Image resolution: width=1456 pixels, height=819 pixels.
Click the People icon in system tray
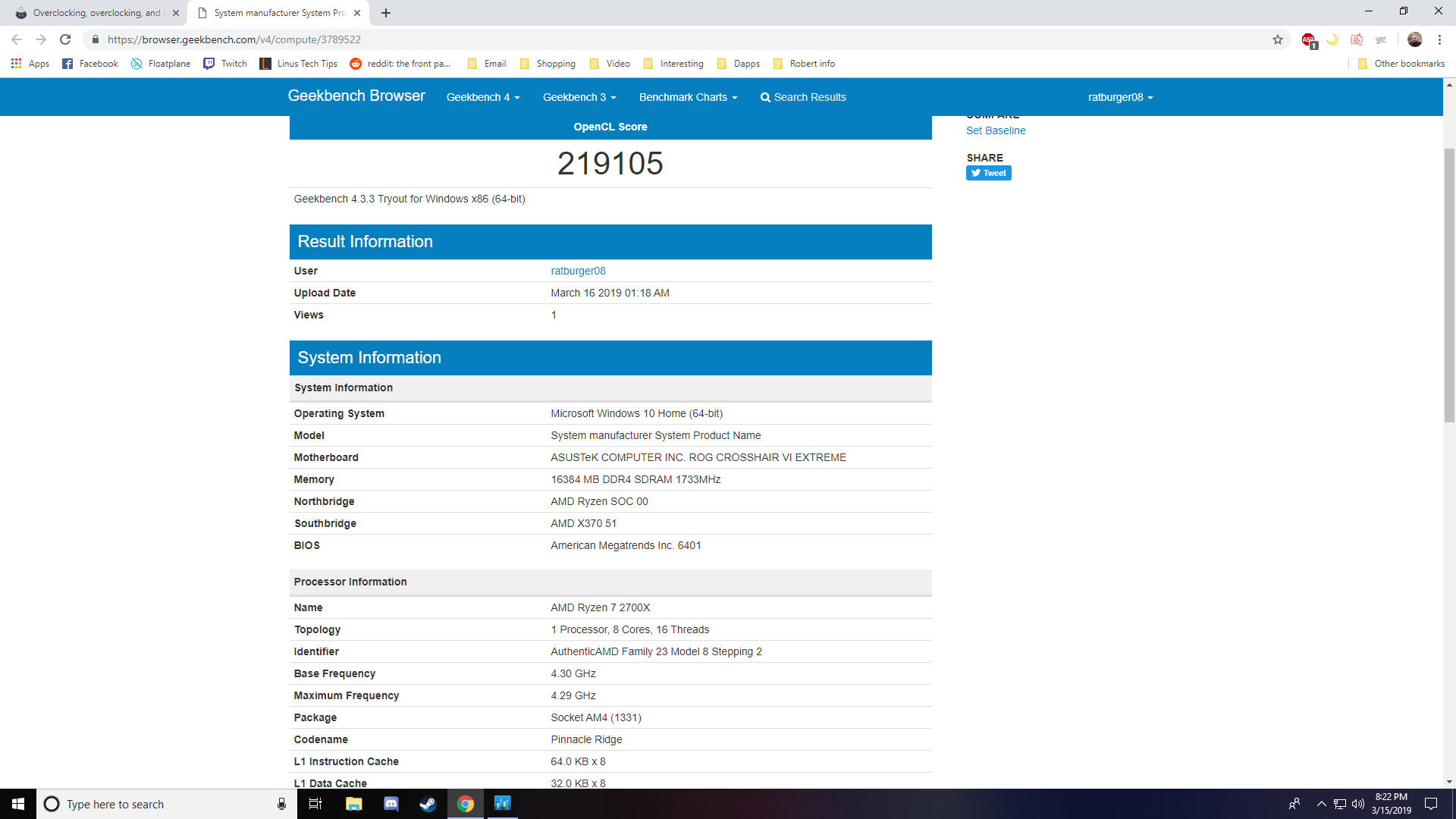pyautogui.click(x=1294, y=804)
